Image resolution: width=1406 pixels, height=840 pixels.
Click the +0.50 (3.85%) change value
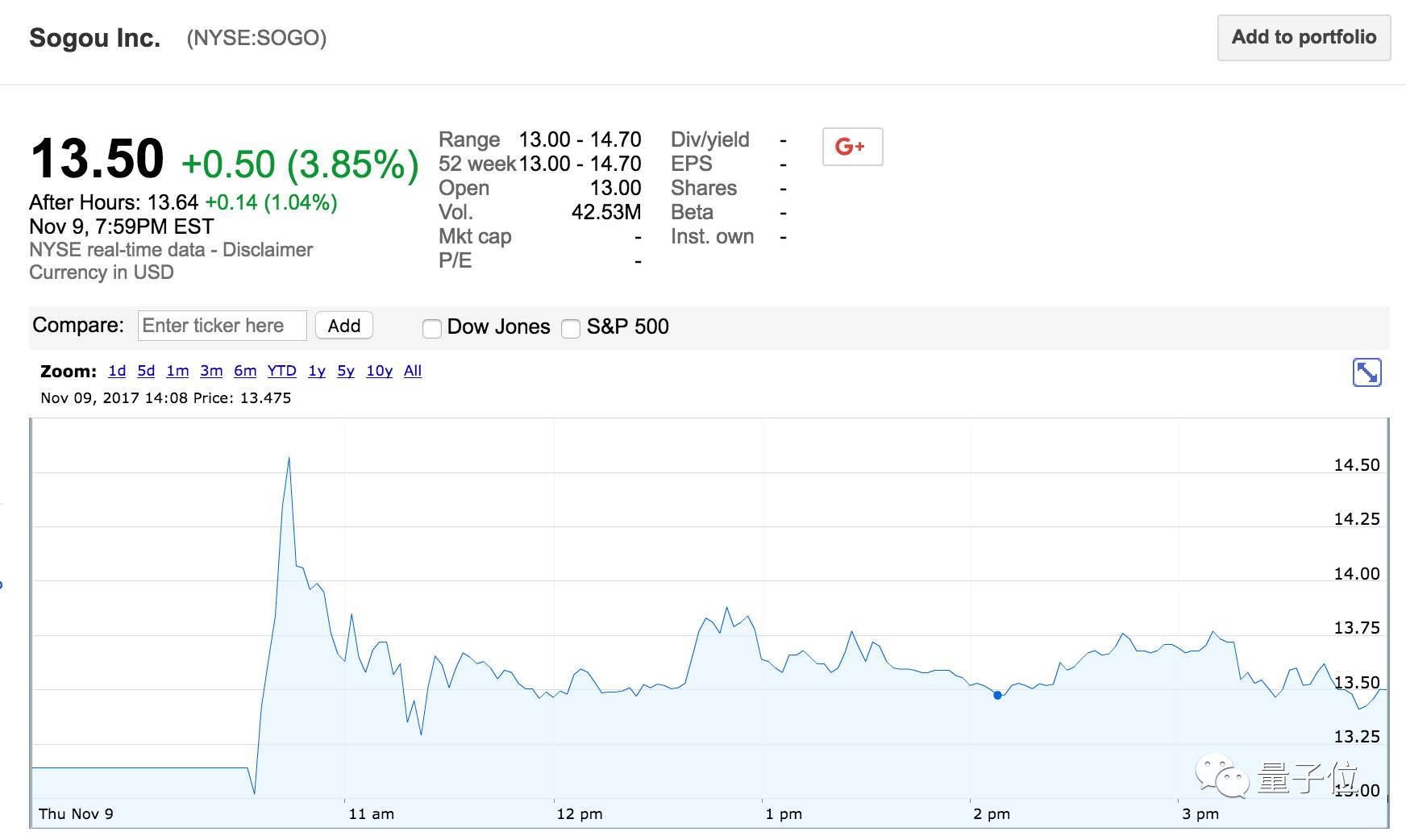click(x=300, y=164)
